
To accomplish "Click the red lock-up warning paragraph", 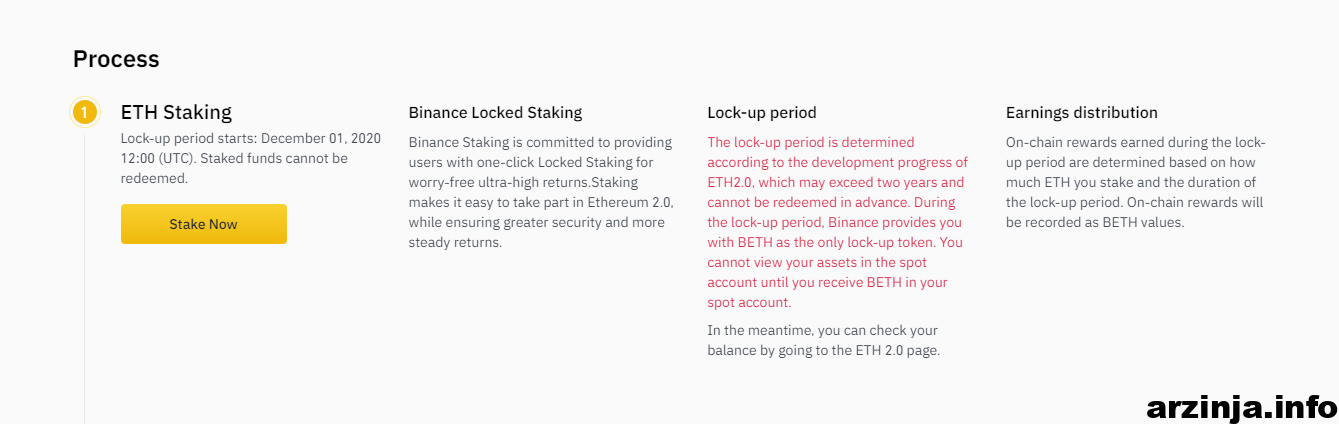I will pyautogui.click(x=838, y=222).
